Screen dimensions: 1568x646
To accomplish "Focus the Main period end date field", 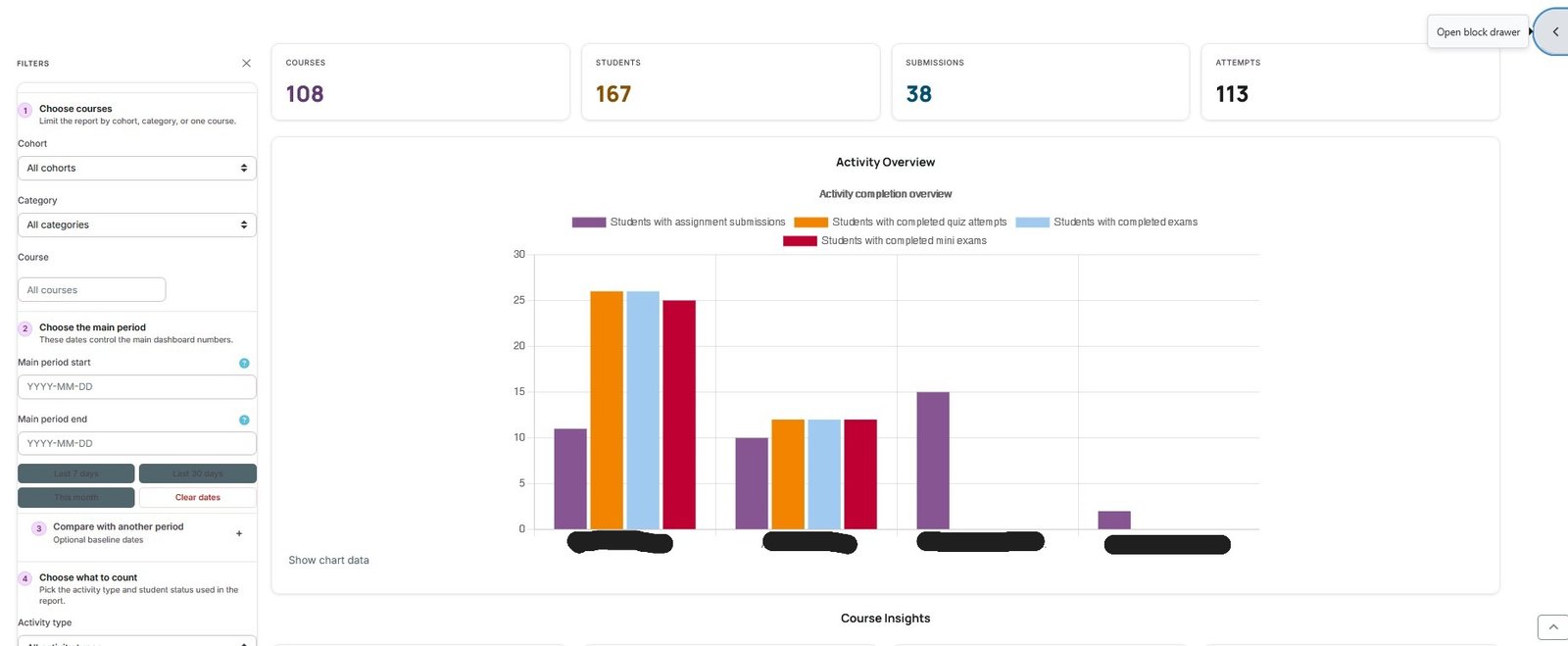I will pyautogui.click(x=137, y=443).
